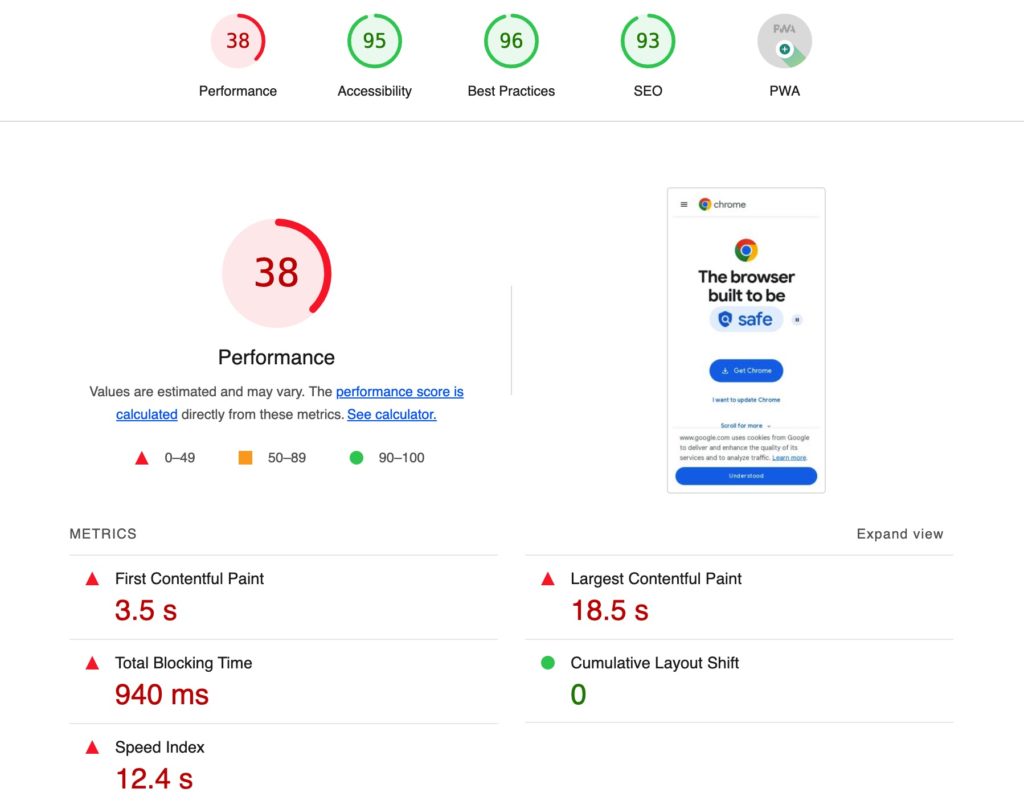Open the performance score is calculated link

coord(399,391)
